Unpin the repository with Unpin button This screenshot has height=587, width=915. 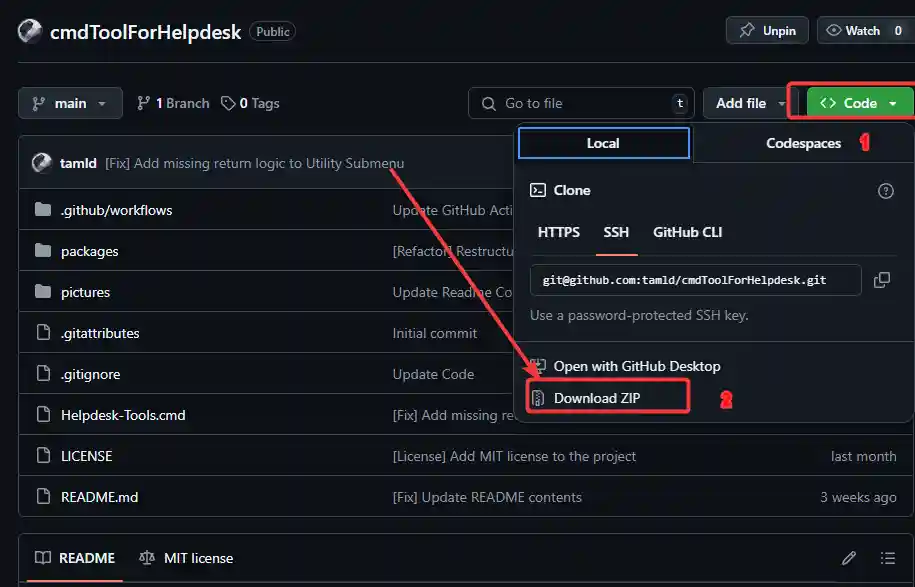(768, 31)
